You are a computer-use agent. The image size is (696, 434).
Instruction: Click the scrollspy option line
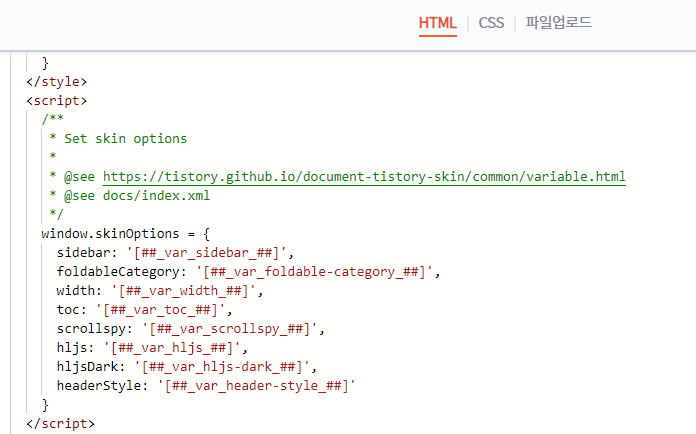pos(190,329)
